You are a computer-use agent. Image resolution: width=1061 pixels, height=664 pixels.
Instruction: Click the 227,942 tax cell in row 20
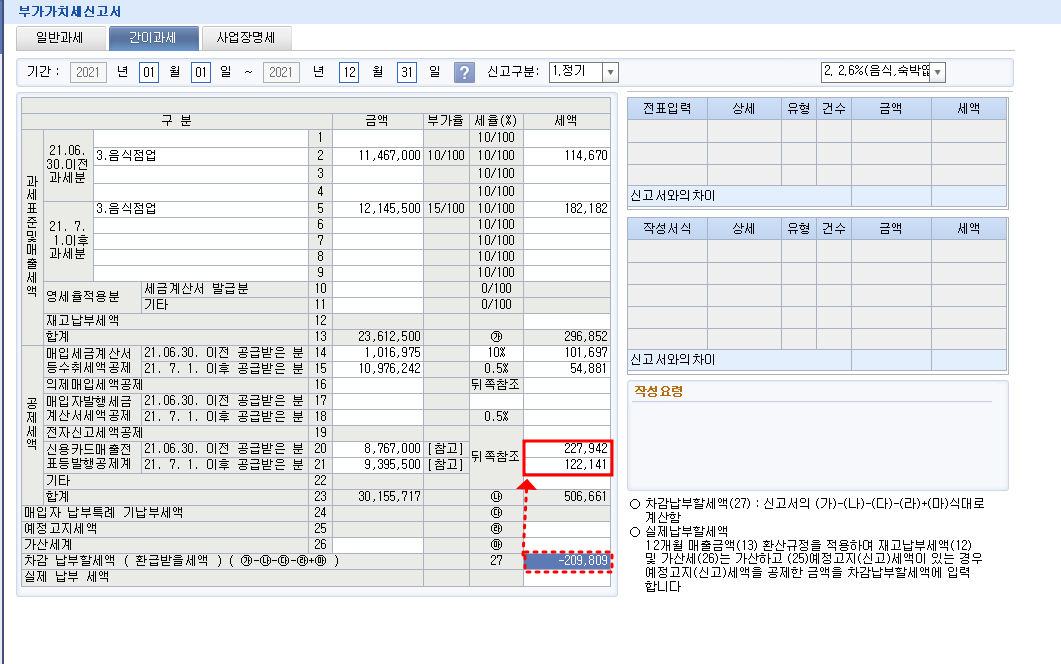coord(567,449)
